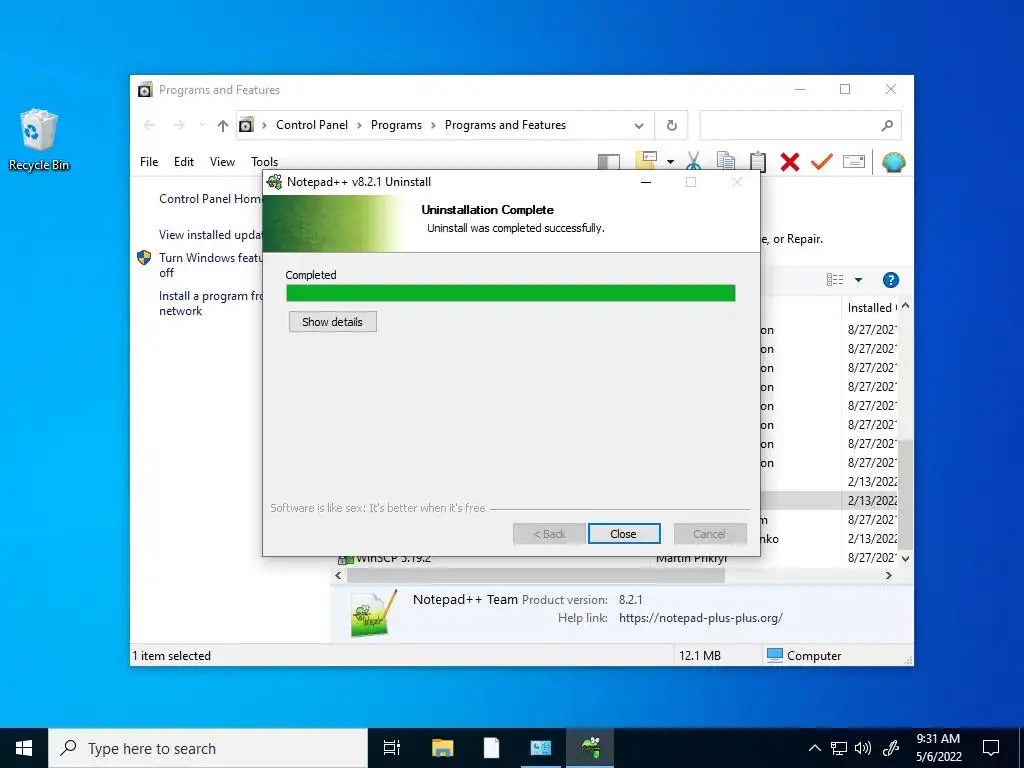Screen dimensions: 1024x768
Task: Click the preview pane toolbar icon
Action: 609,161
